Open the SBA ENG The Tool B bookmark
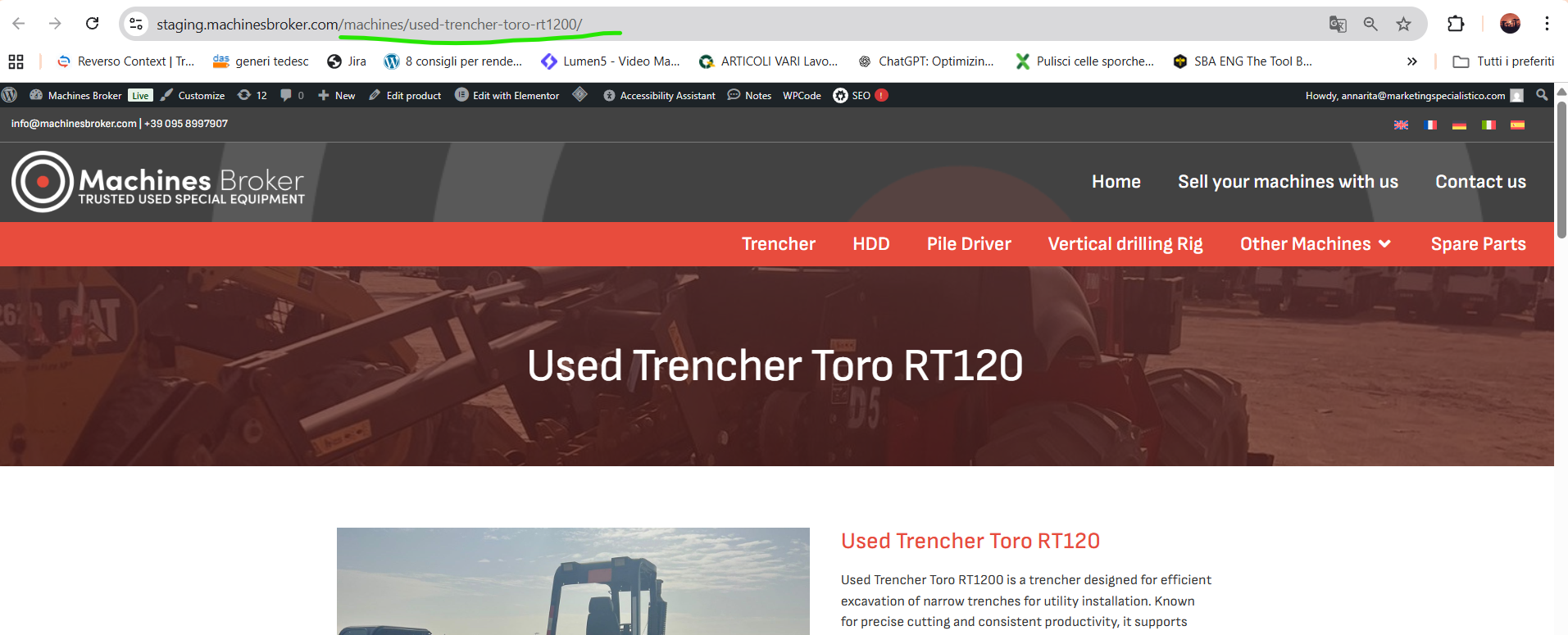The height and width of the screenshot is (635, 1568). click(x=1243, y=61)
